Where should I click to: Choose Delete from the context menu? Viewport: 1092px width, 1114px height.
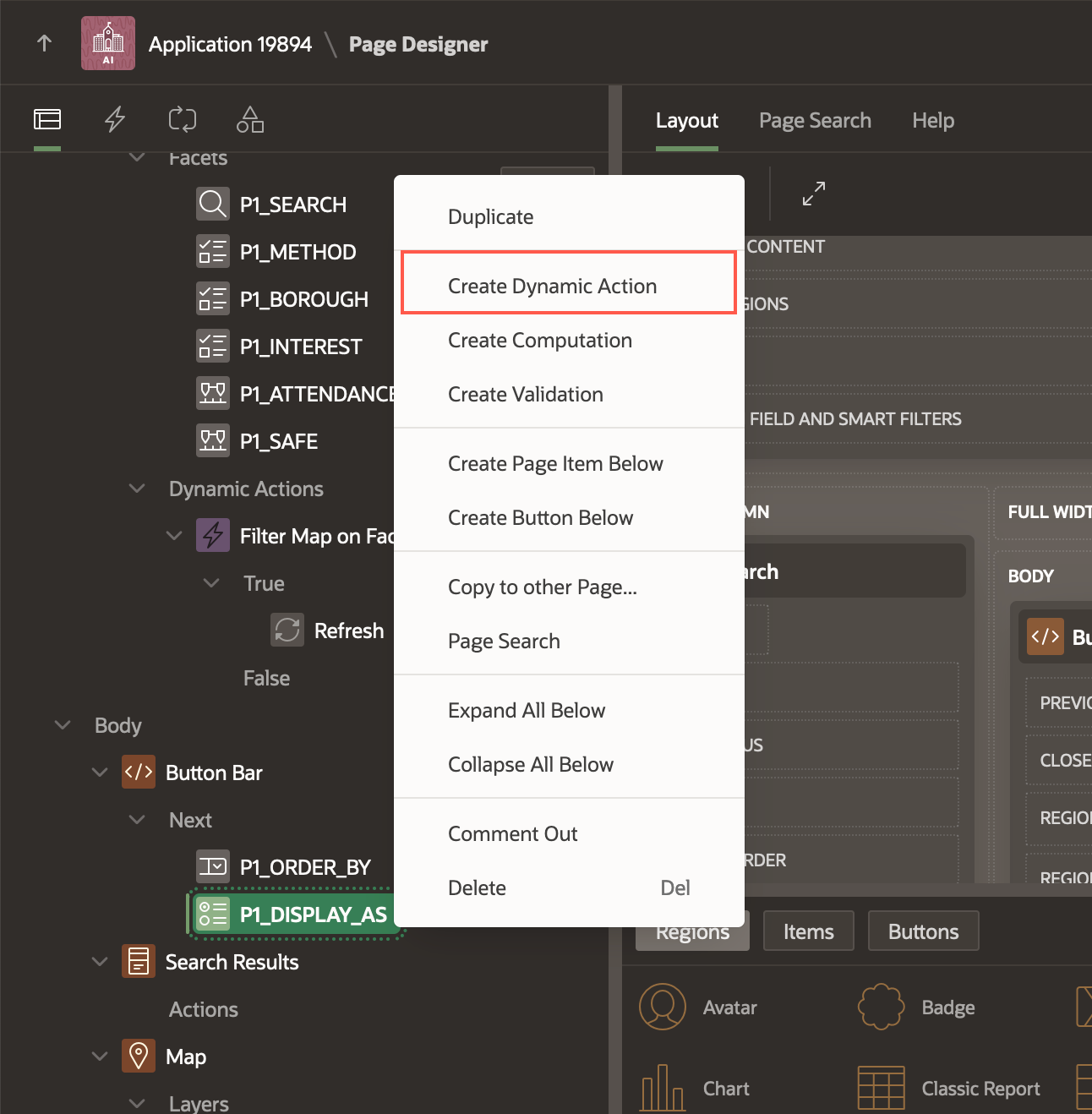click(477, 888)
